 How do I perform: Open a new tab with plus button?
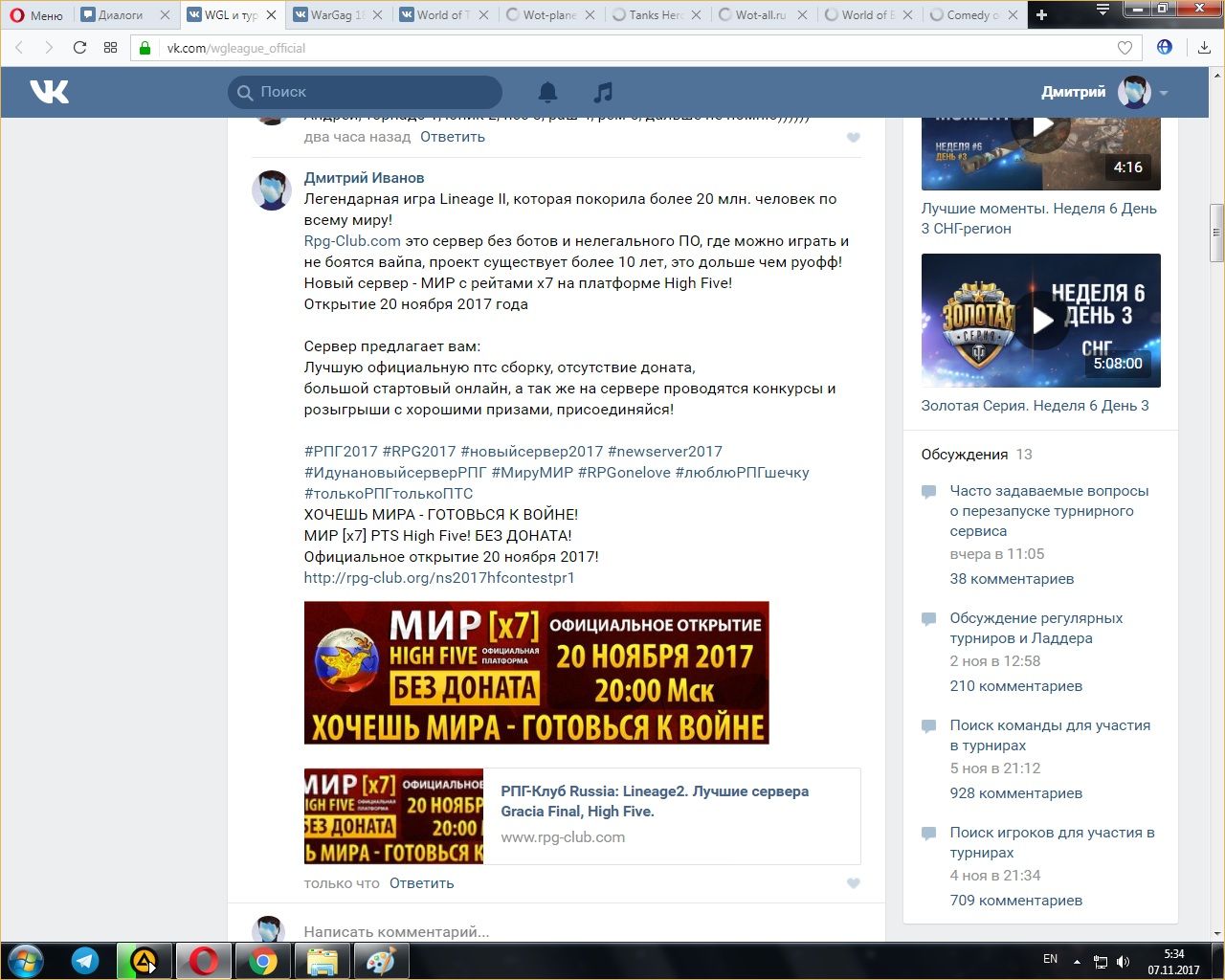point(1042,14)
